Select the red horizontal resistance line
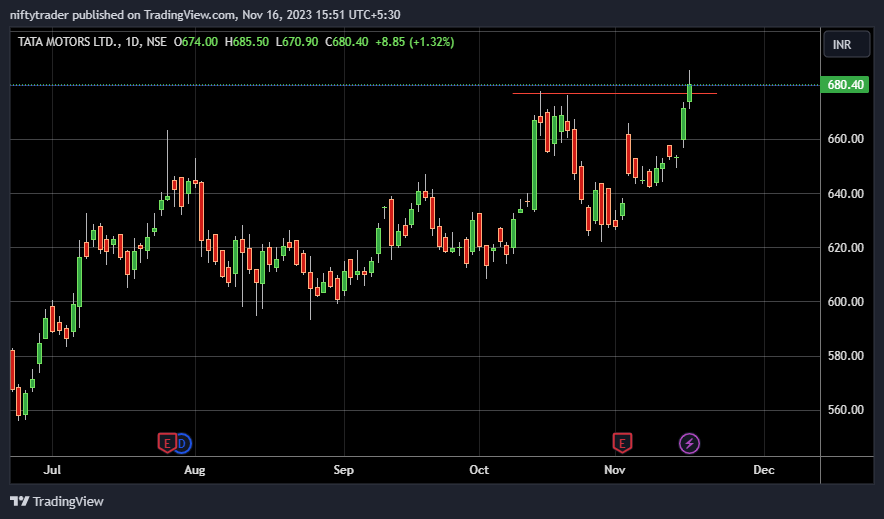The height and width of the screenshot is (519, 884). coord(615,93)
